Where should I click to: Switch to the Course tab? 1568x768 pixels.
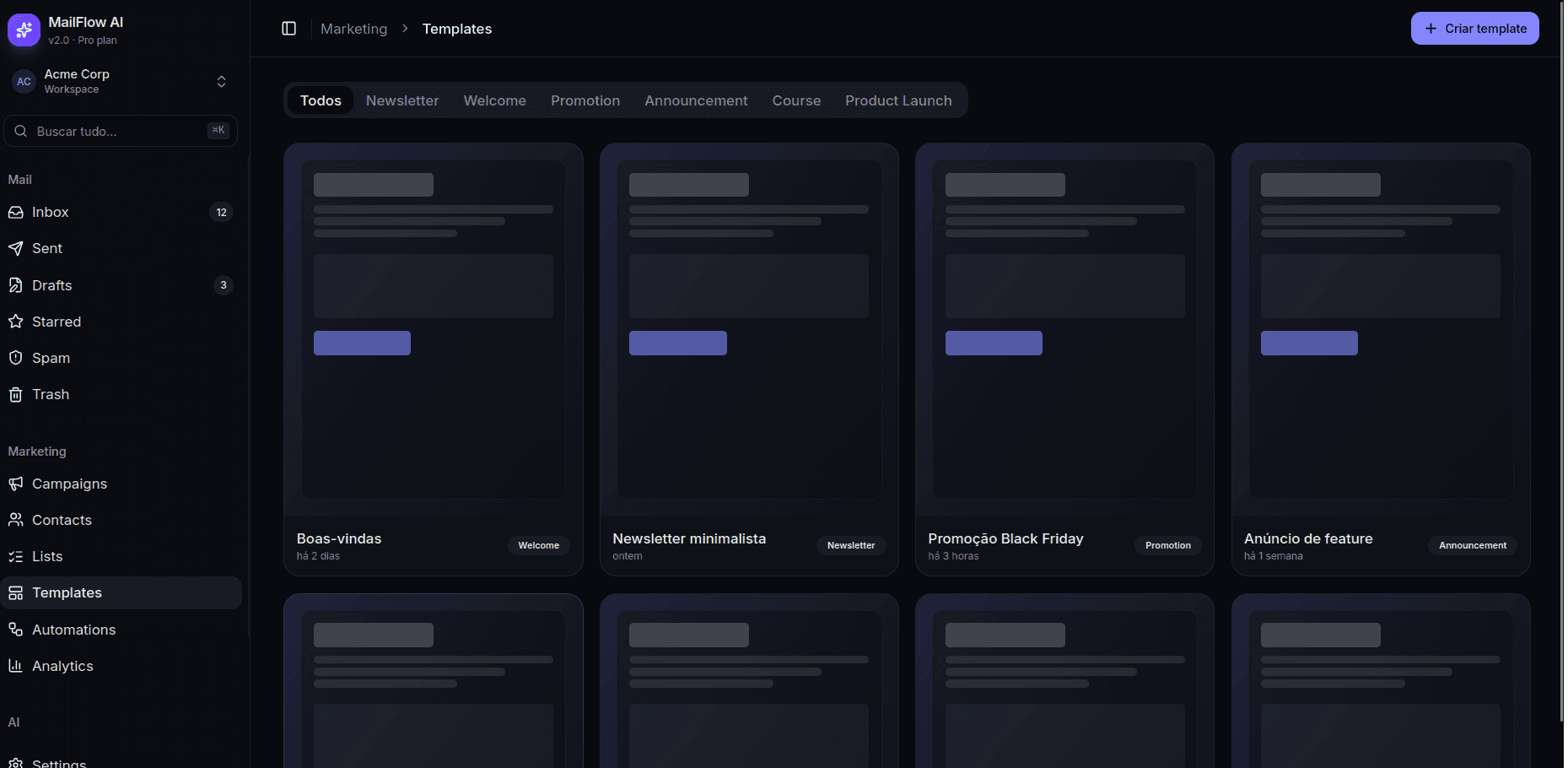point(796,100)
